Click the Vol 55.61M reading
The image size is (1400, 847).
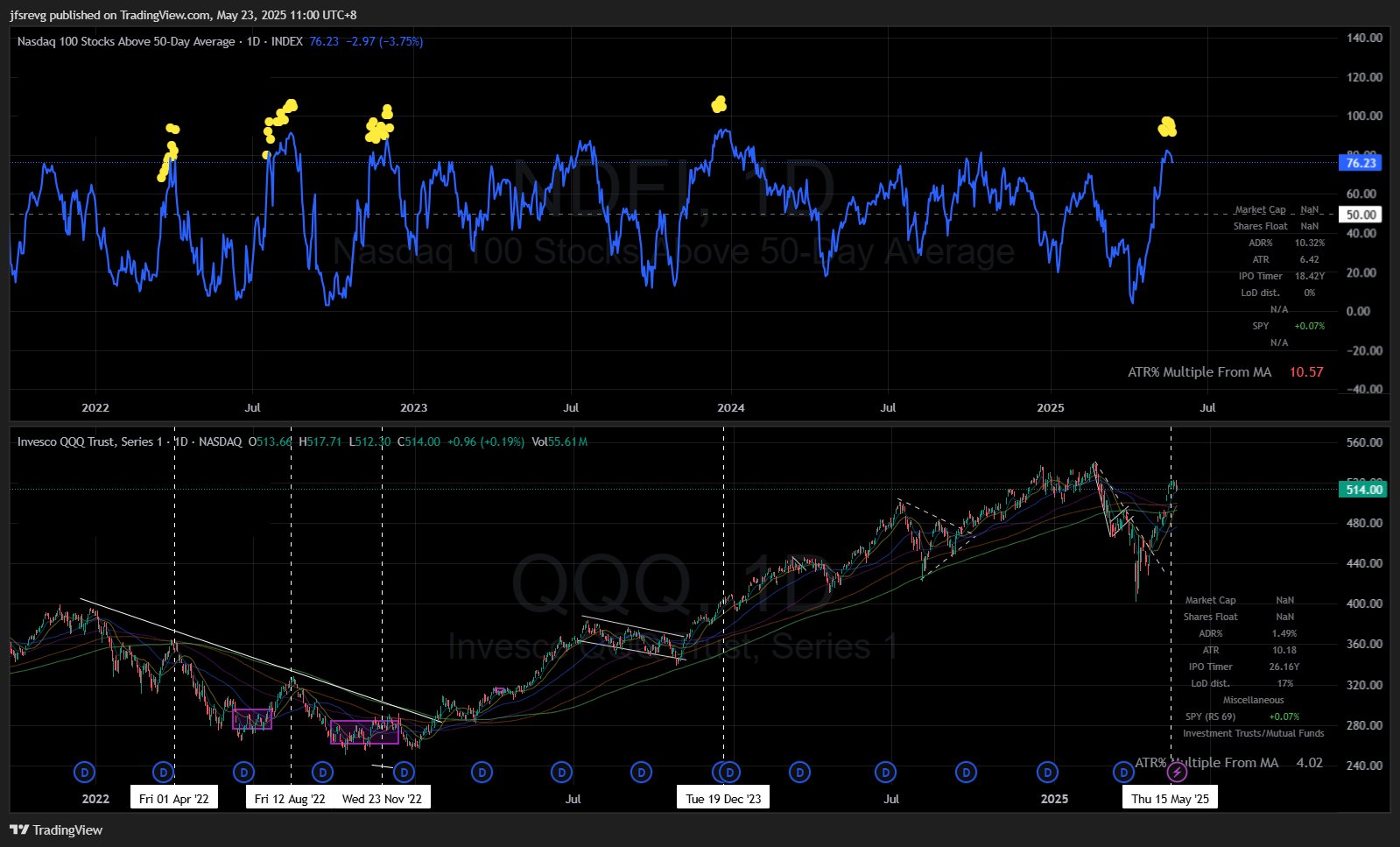[x=560, y=441]
